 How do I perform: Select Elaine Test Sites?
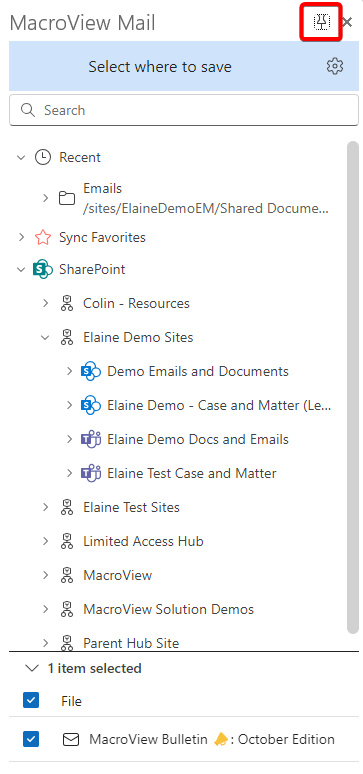(131, 507)
